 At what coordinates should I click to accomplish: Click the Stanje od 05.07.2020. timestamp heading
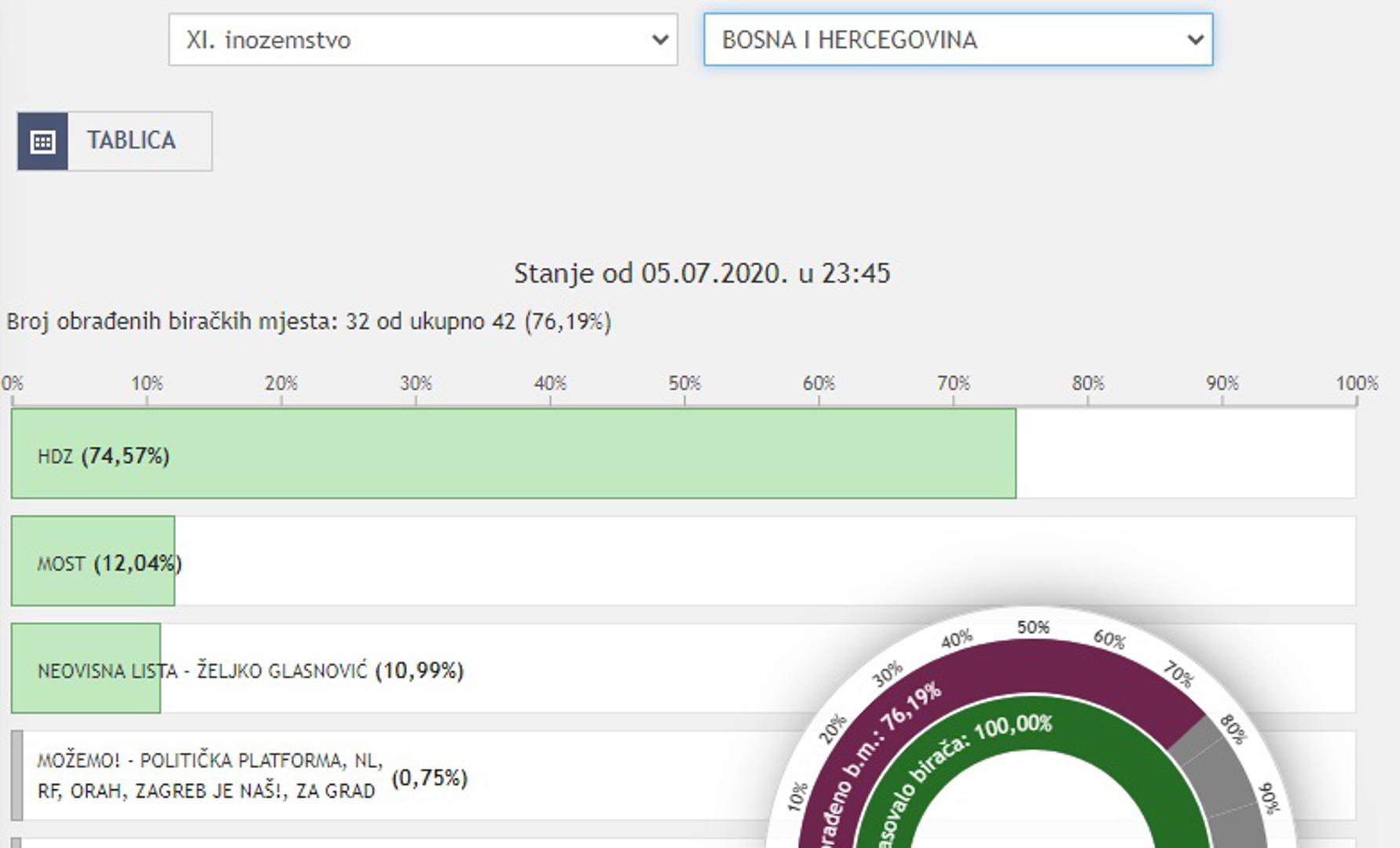pos(702,273)
